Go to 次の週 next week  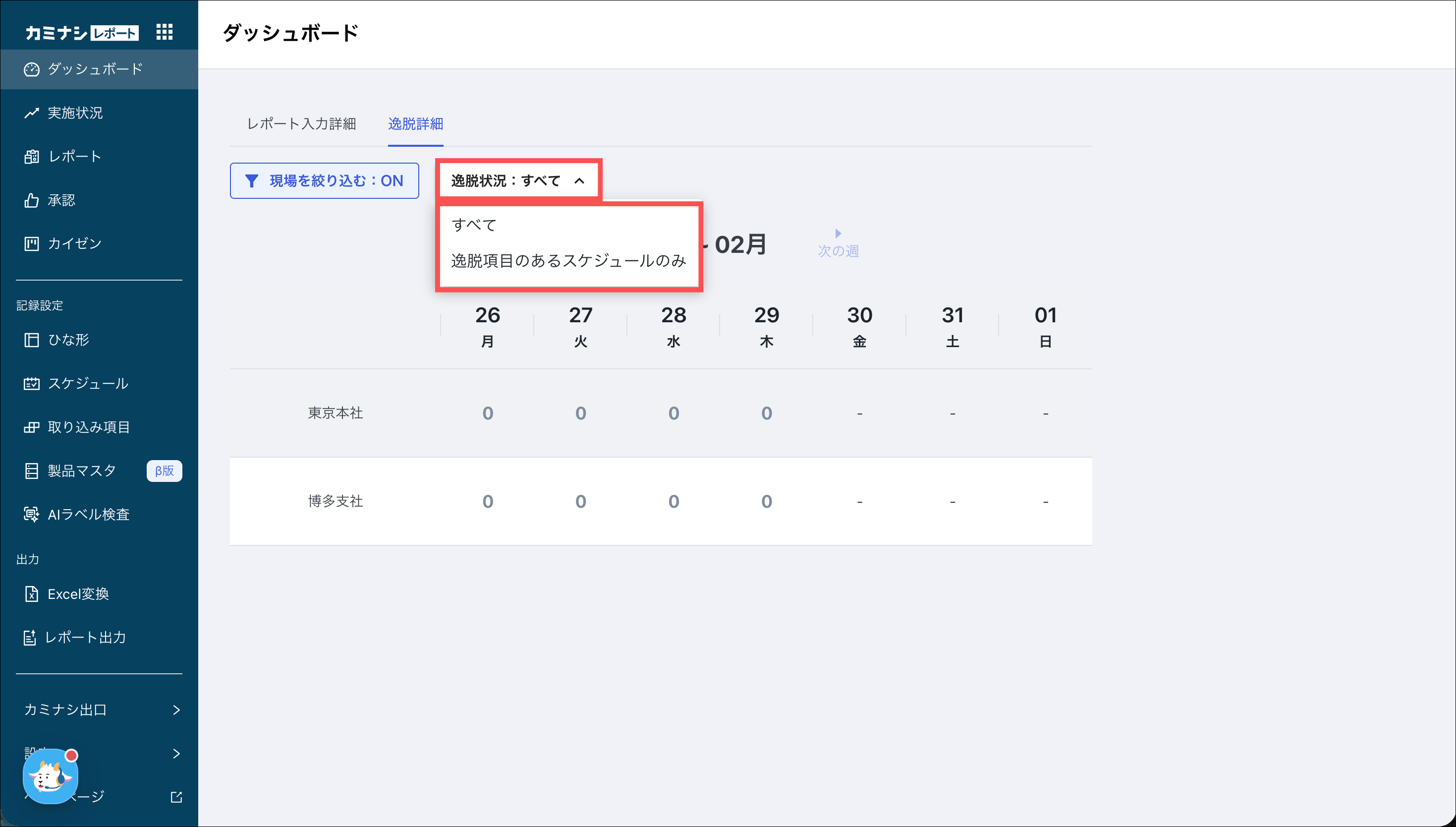point(838,244)
